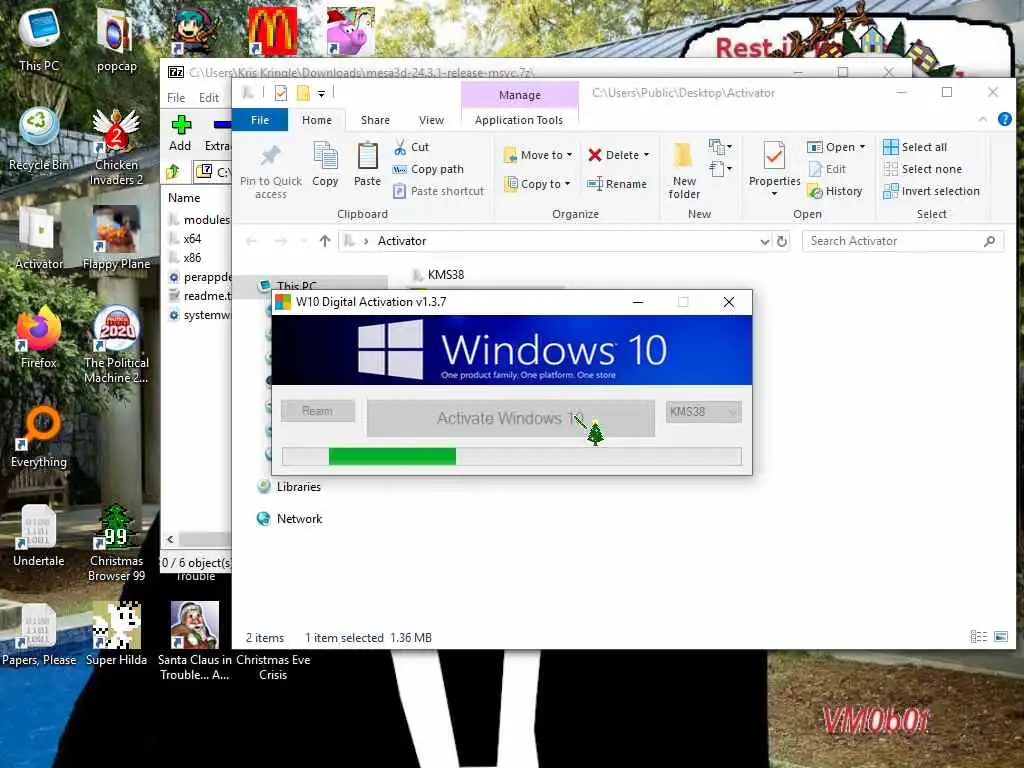Click the activation progress bar

[x=512, y=456]
